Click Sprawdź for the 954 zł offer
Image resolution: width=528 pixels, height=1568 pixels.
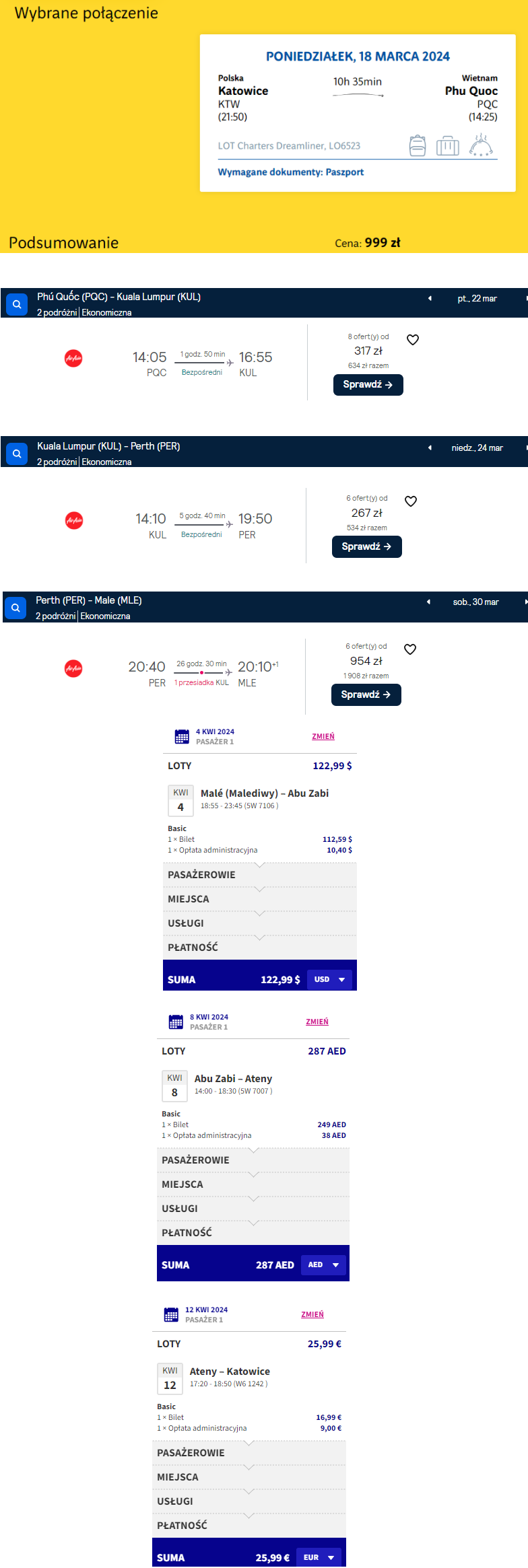[x=366, y=694]
